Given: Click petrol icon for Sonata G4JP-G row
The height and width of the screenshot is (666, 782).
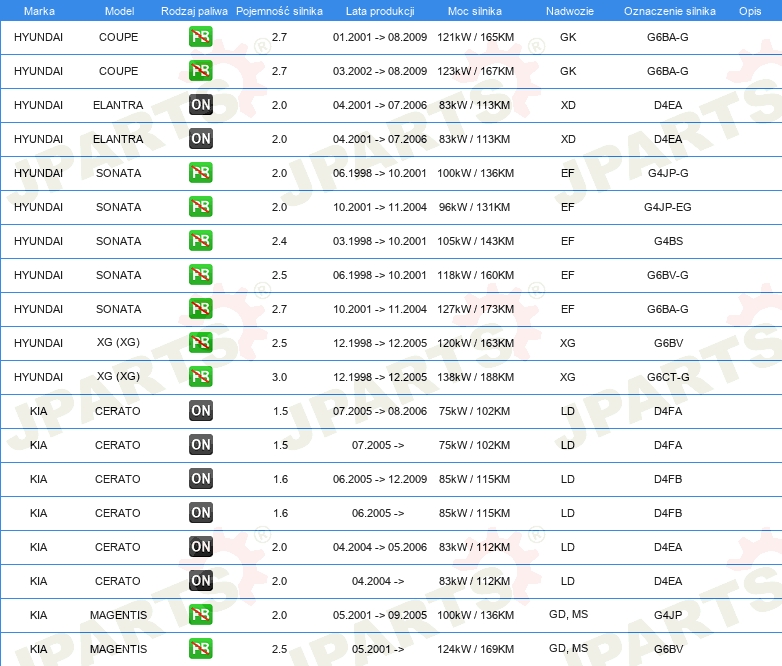Looking at the screenshot, I should (x=200, y=173).
